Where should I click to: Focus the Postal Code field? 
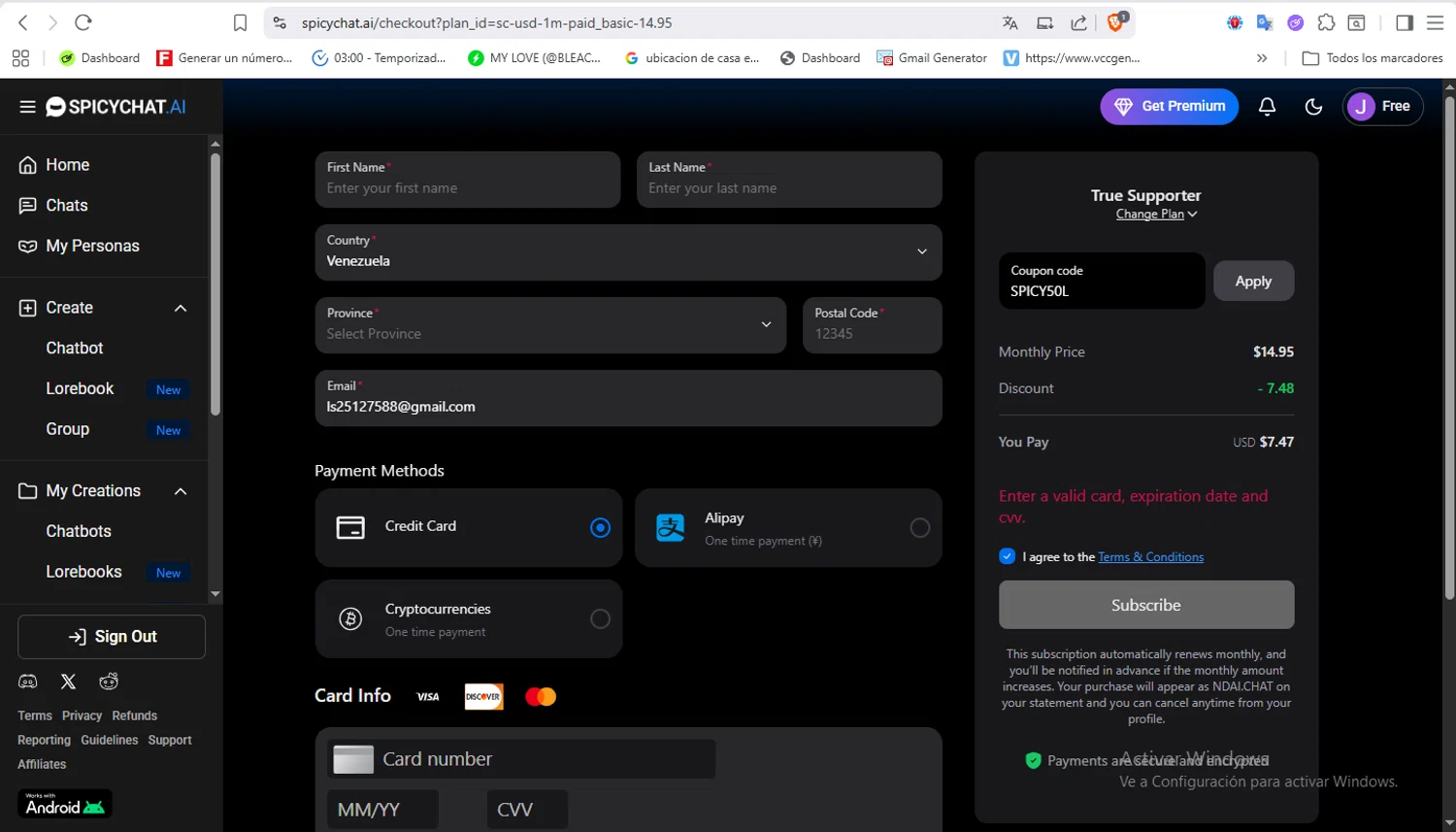[872, 325]
